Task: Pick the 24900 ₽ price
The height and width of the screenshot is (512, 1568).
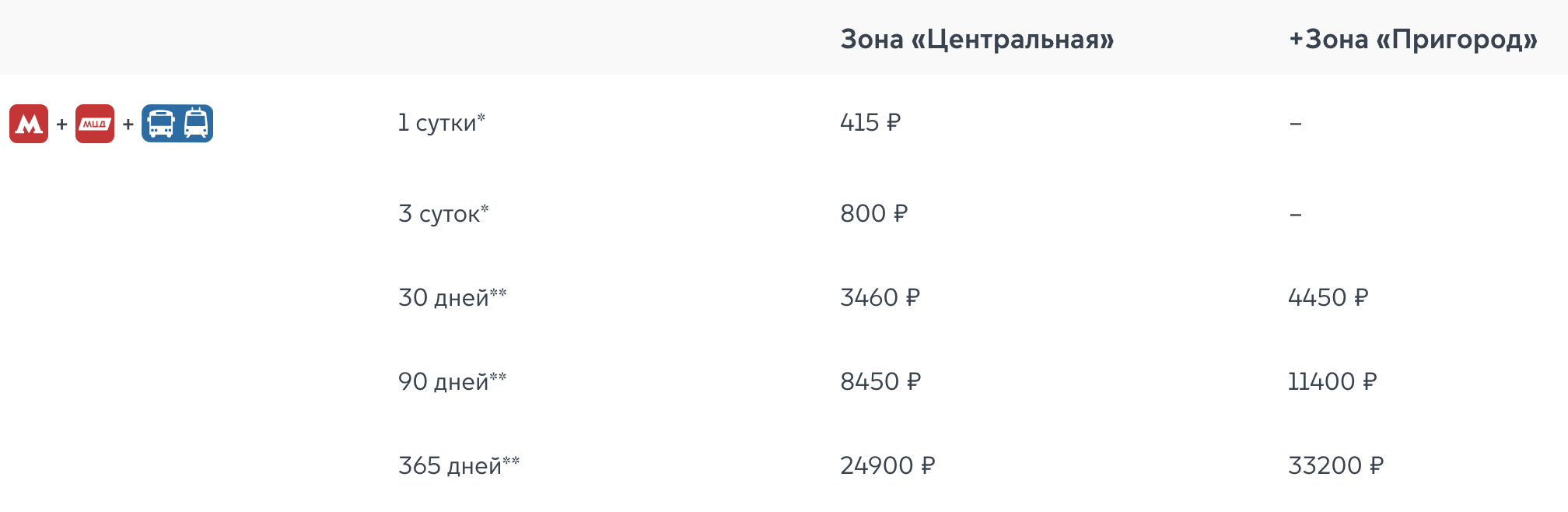Action: 887,465
